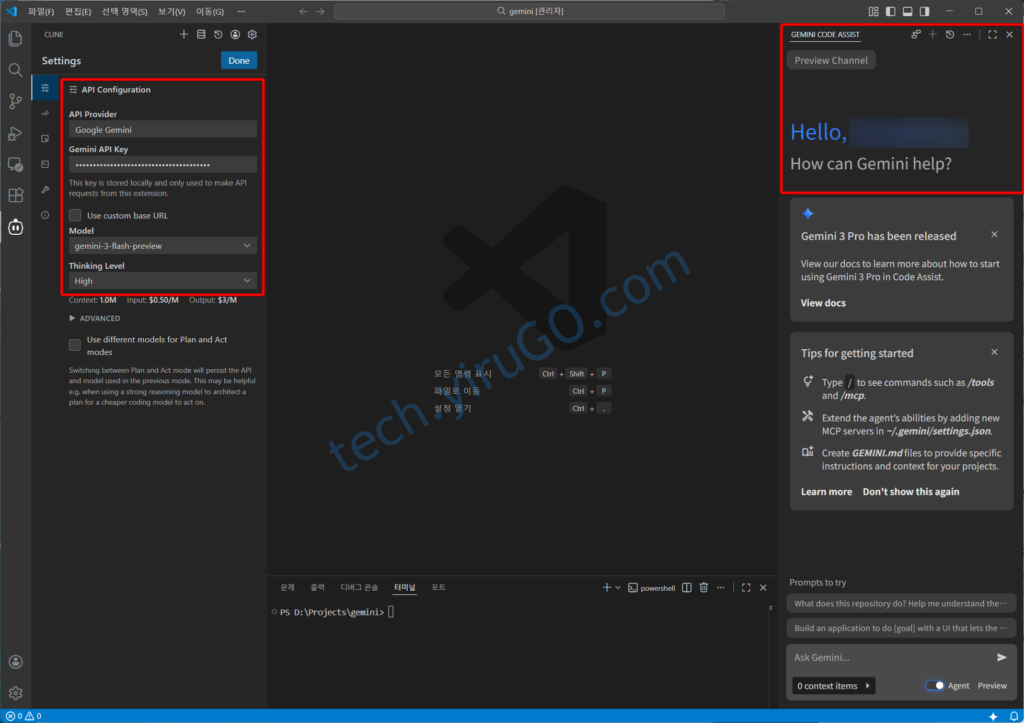Start a new chat in Gemini Code Assist
This screenshot has width=1024, height=723.
pyautogui.click(x=933, y=35)
